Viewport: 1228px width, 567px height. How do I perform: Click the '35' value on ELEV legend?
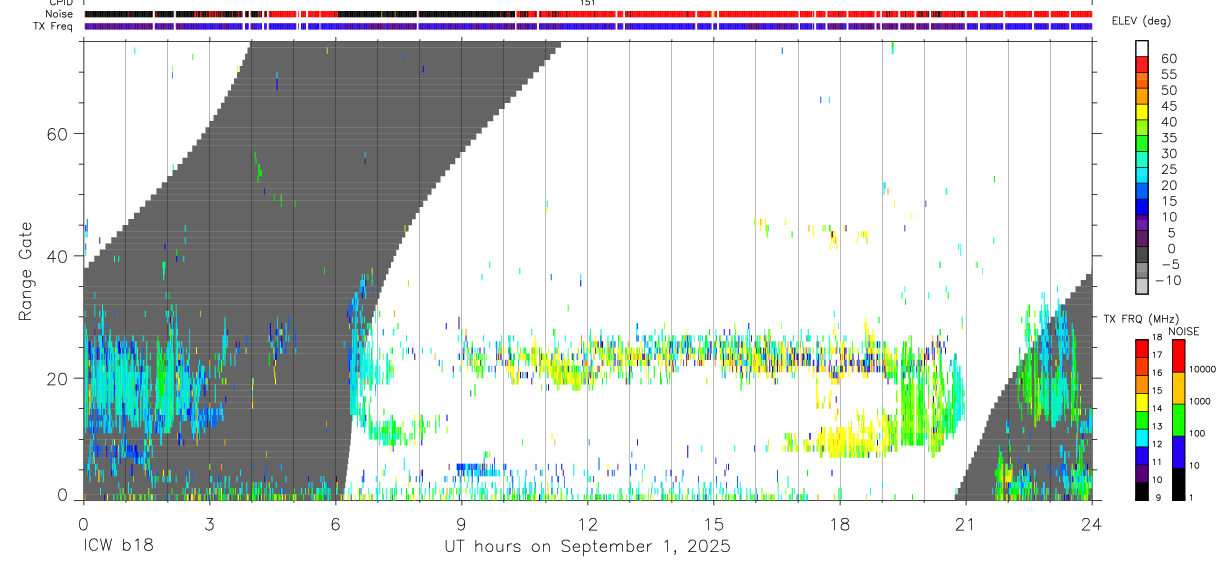1168,138
